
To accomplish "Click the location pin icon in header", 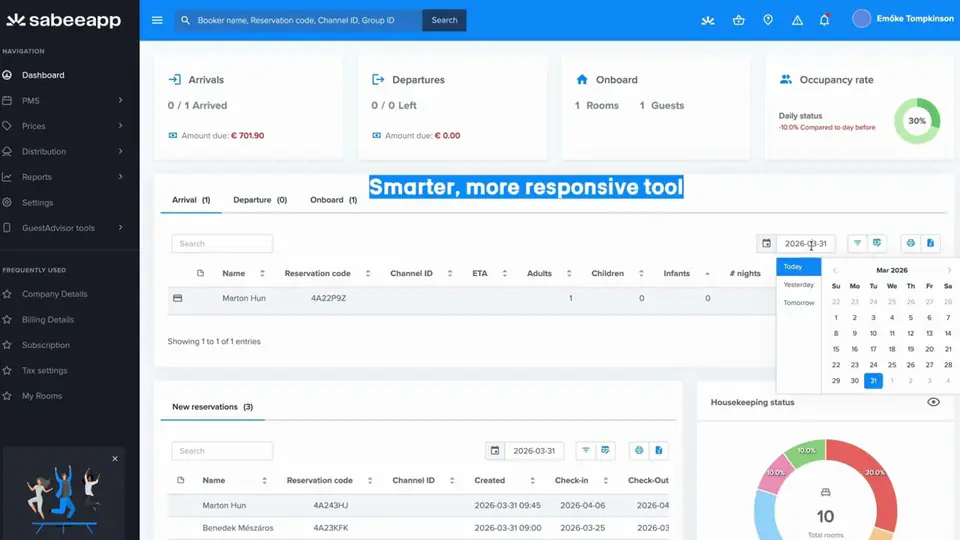I will coord(768,20).
